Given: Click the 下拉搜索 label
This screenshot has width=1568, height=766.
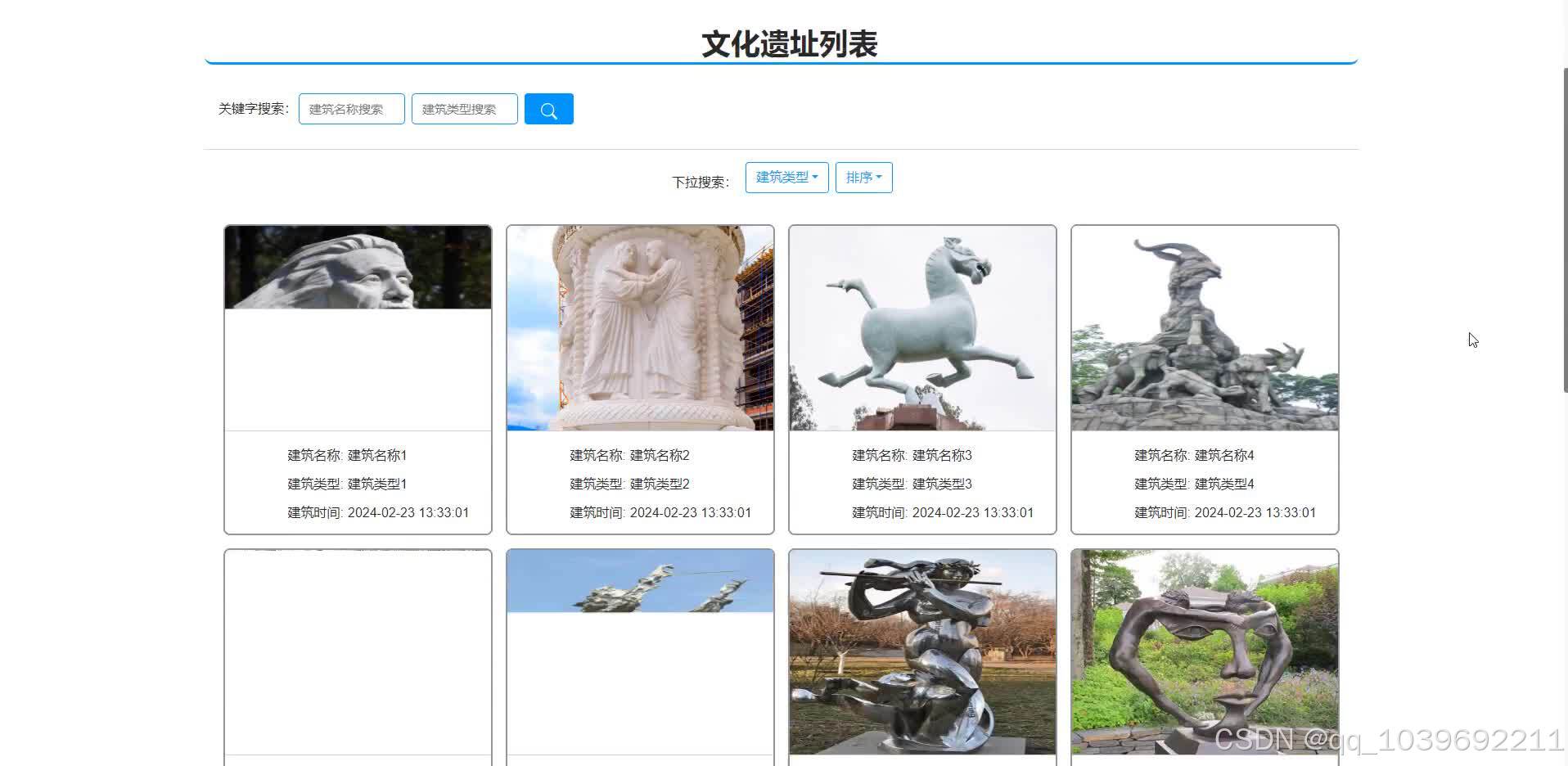Looking at the screenshot, I should 701,182.
